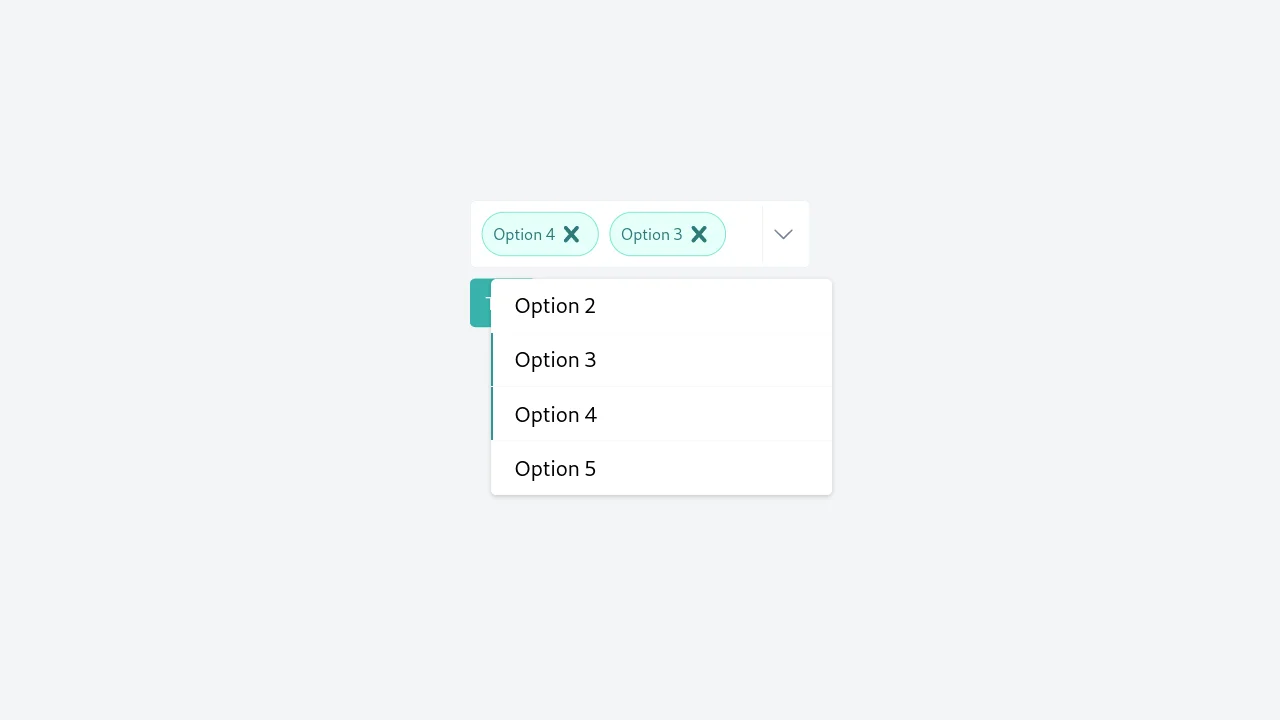Image resolution: width=1280 pixels, height=720 pixels.
Task: Click the teal highlight bar beside Option 3
Action: coord(492,360)
